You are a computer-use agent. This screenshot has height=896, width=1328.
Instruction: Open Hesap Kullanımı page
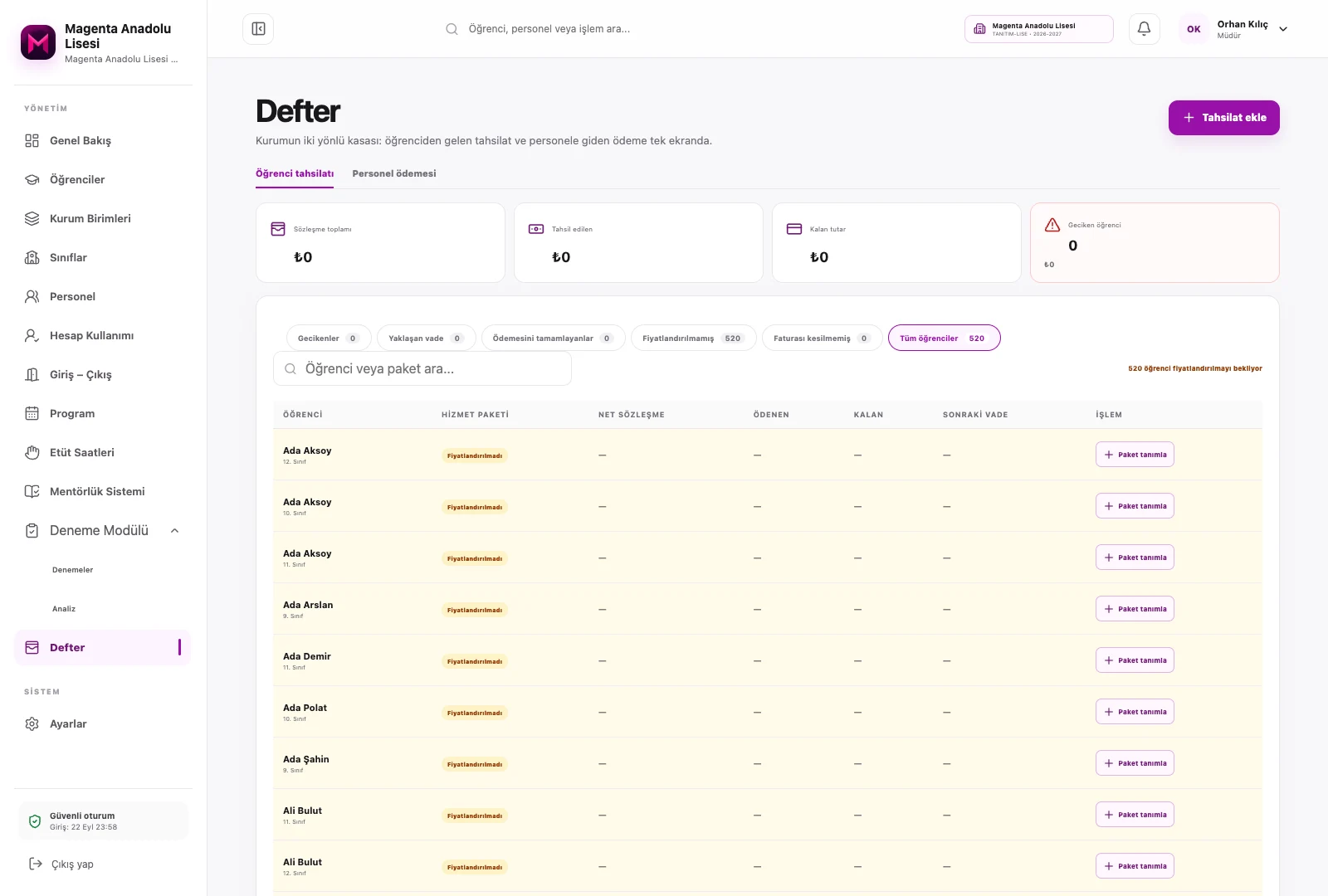(x=103, y=335)
